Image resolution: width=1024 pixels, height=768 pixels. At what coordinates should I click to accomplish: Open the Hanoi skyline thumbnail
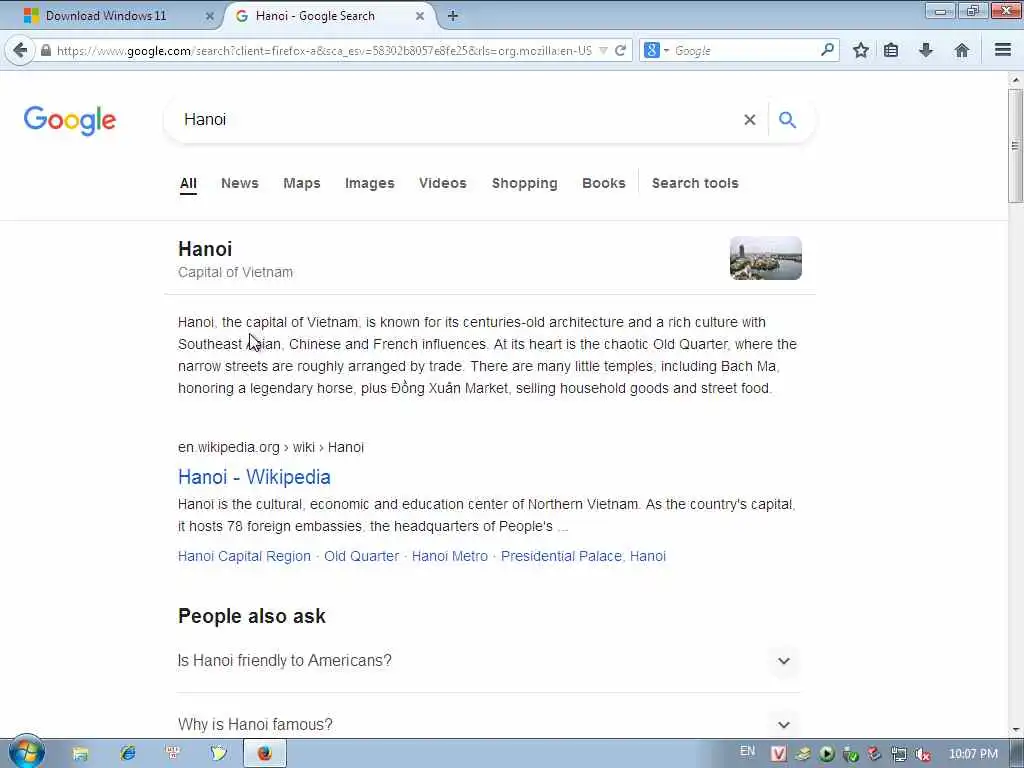[x=765, y=258]
